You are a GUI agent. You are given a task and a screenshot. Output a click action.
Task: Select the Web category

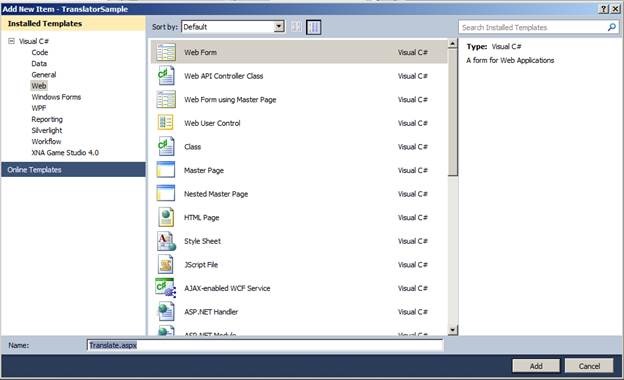39,86
